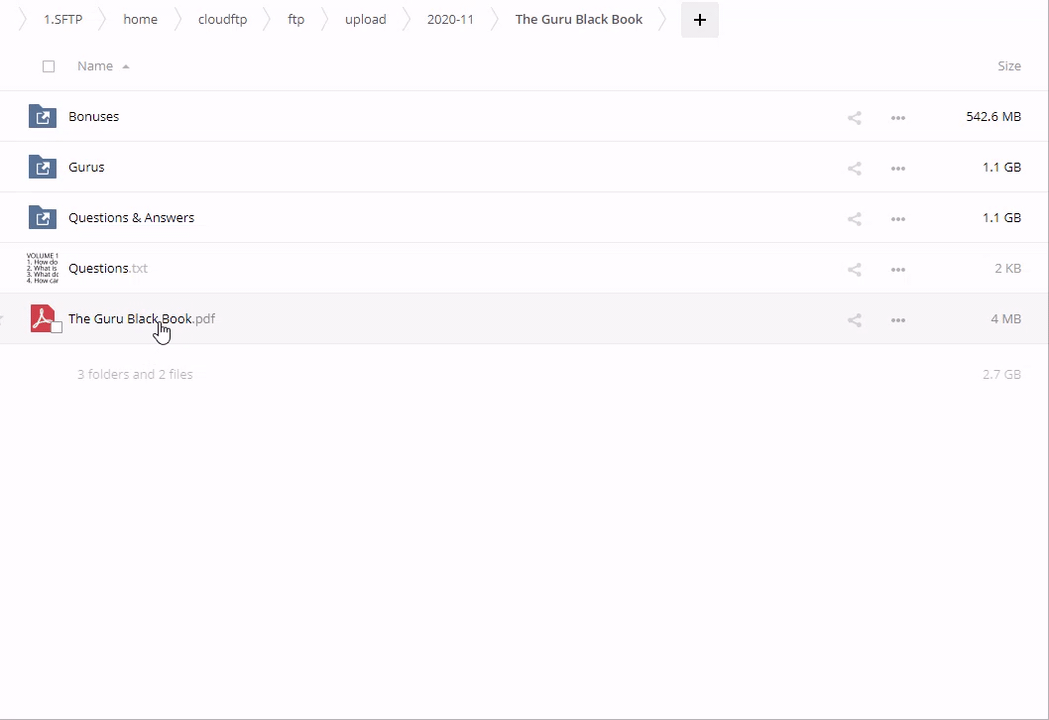The width and height of the screenshot is (1049, 720).
Task: Click the share icon for Bonuses folder
Action: coord(854,118)
